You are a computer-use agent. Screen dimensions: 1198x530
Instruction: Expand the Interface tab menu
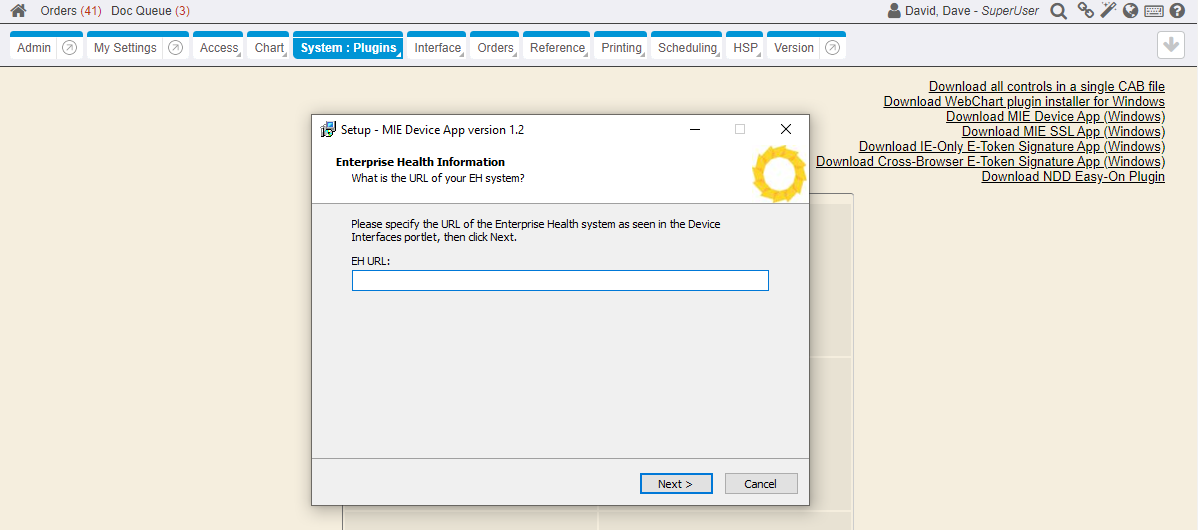tap(438, 48)
